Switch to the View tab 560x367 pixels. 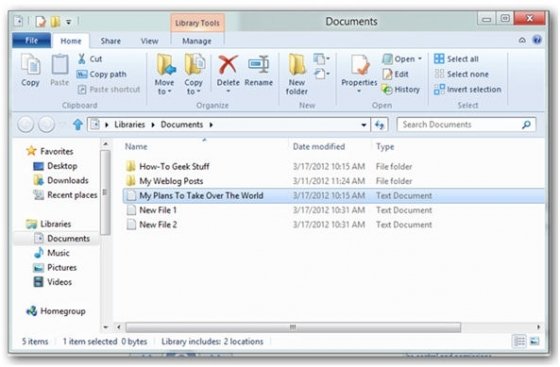(x=149, y=41)
